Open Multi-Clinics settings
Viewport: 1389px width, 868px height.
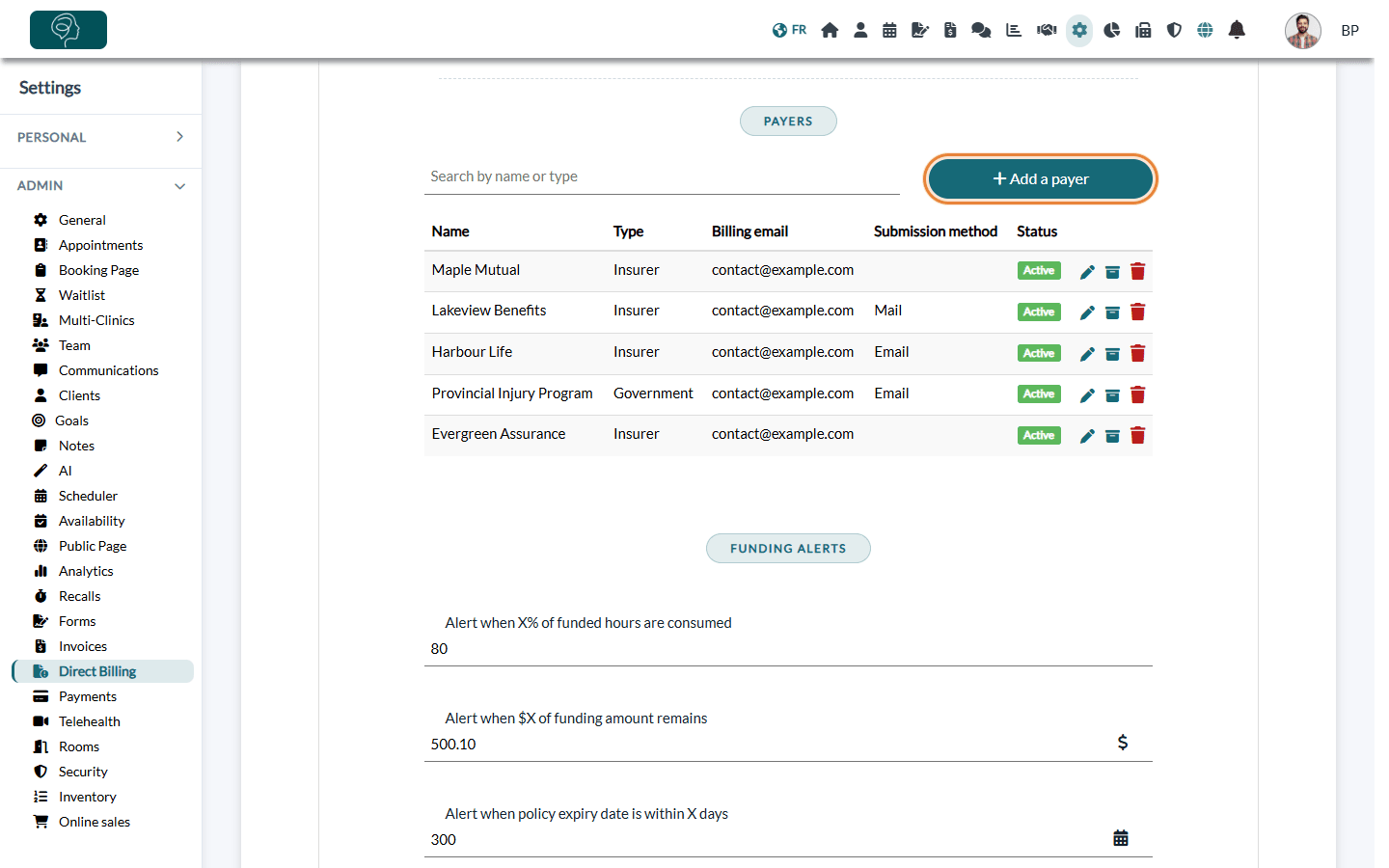click(96, 320)
